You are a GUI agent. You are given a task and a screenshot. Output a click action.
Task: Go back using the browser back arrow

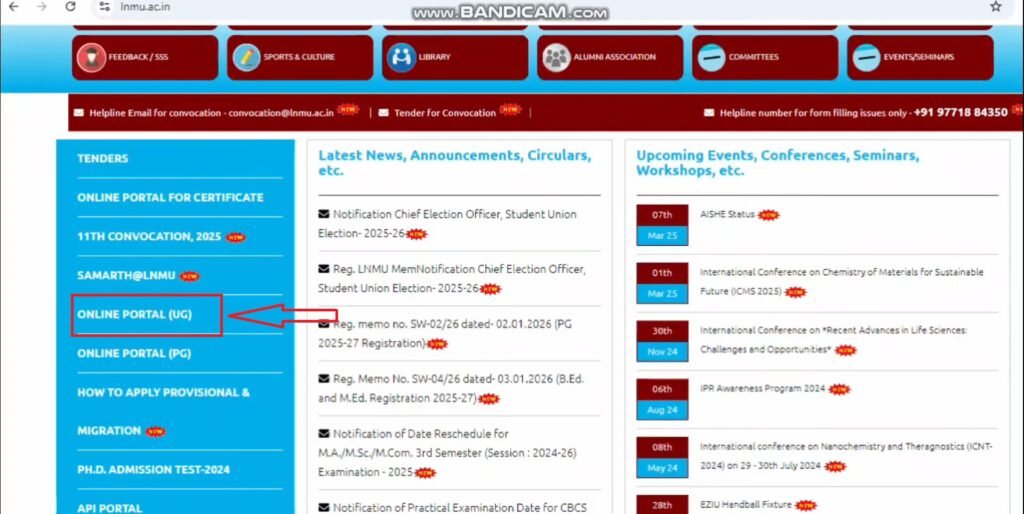pyautogui.click(x=13, y=7)
